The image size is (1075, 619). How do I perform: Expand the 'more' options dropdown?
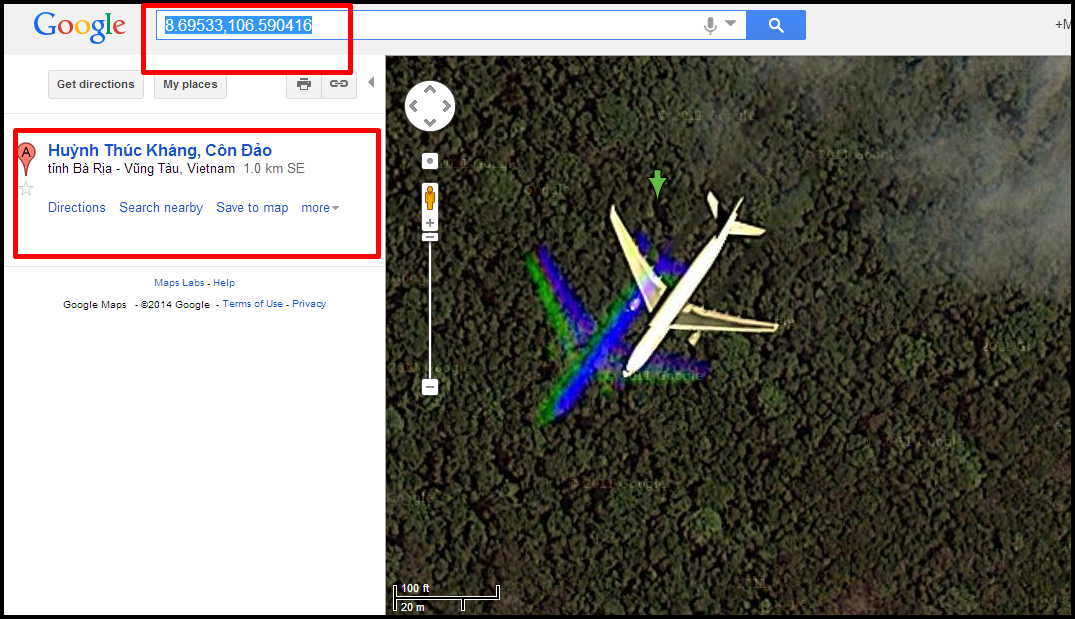tap(320, 208)
